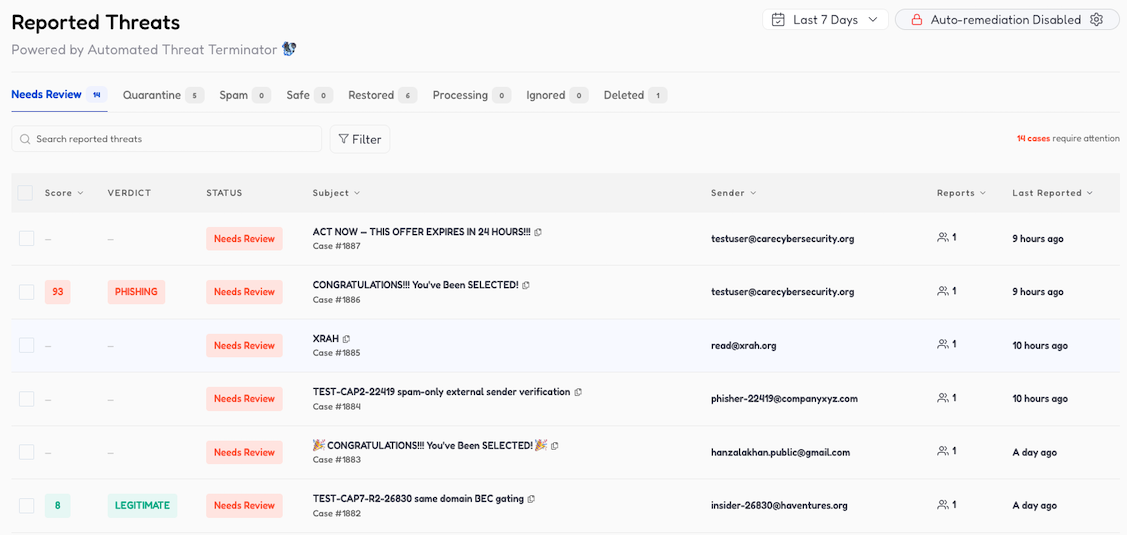
Task: Click the STATUS column header
Action: point(224,193)
